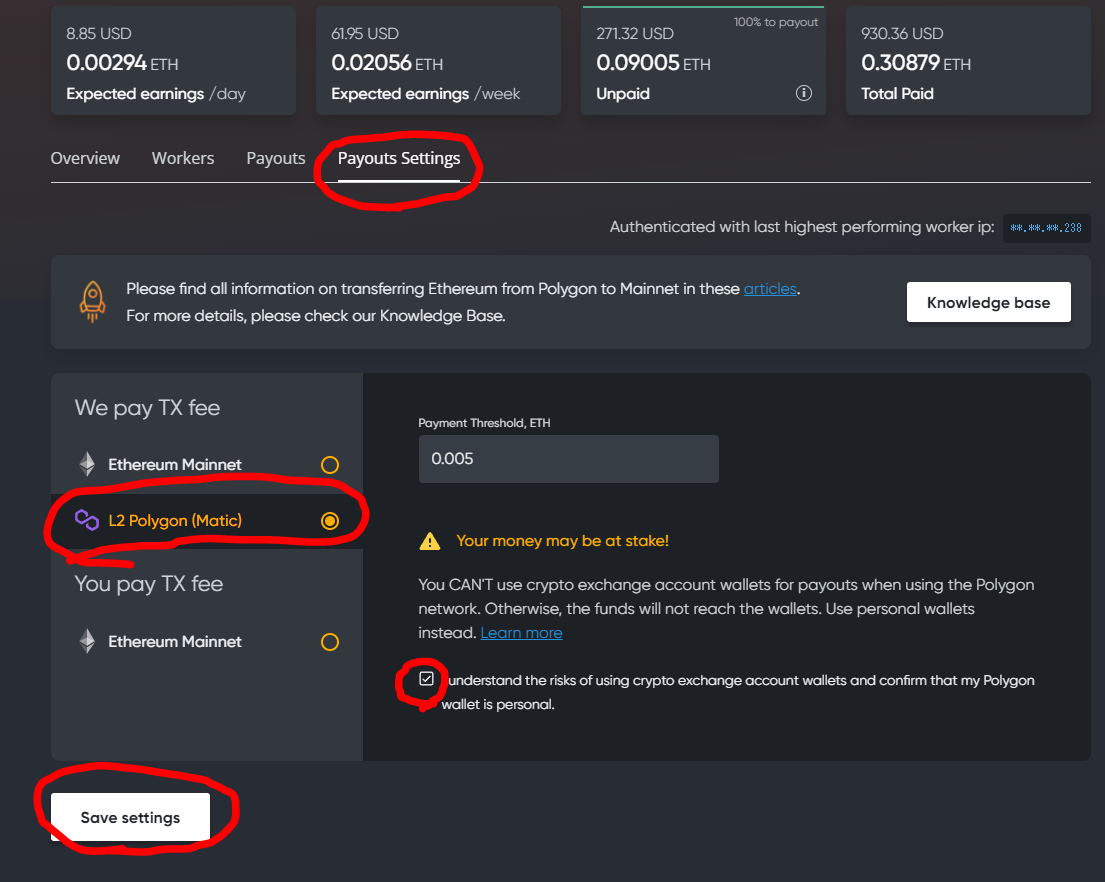Click the purple Polygon logo icon
Screen dimensions: 1105x882
tap(88, 520)
